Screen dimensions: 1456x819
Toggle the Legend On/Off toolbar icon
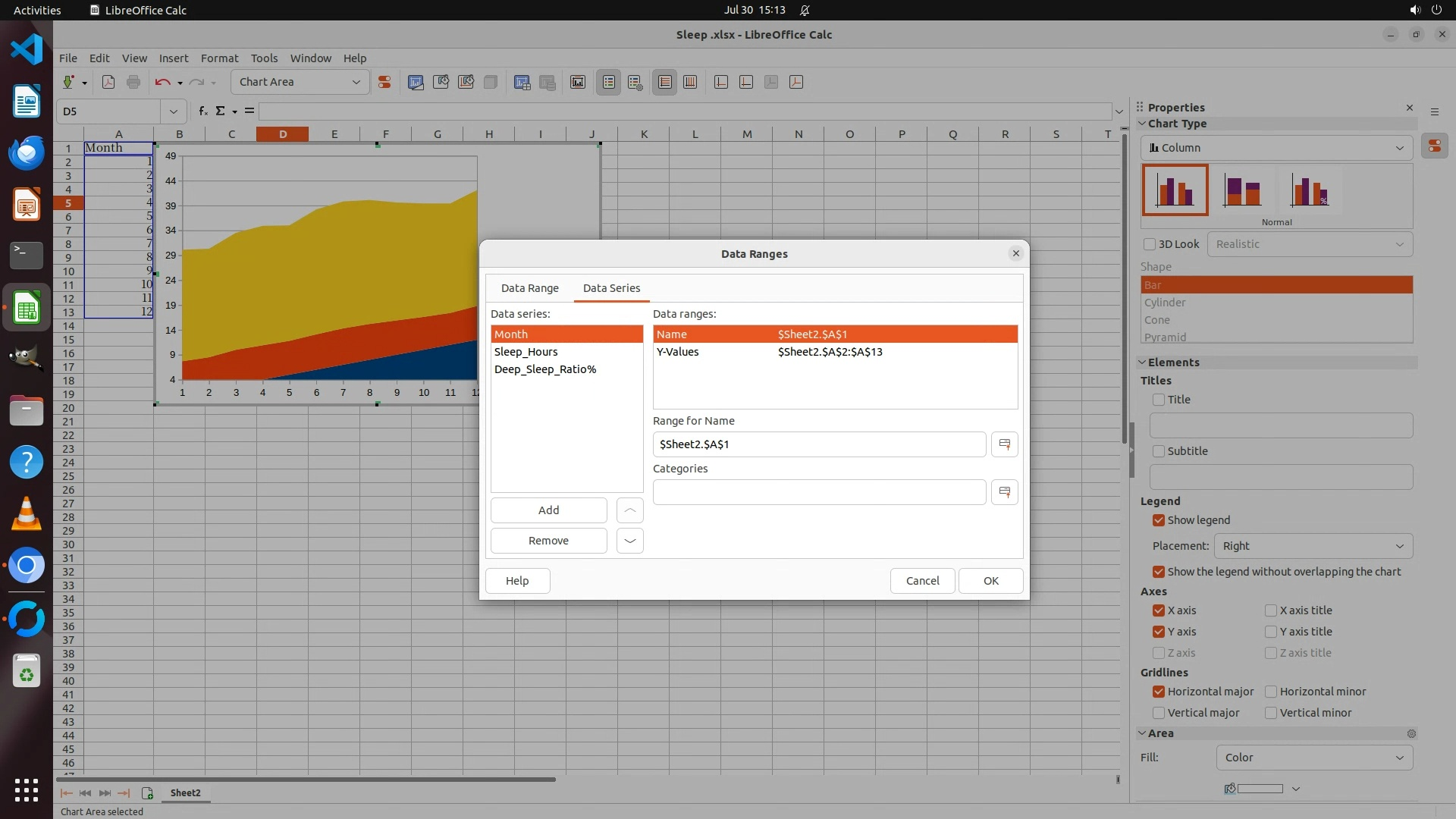click(x=608, y=82)
